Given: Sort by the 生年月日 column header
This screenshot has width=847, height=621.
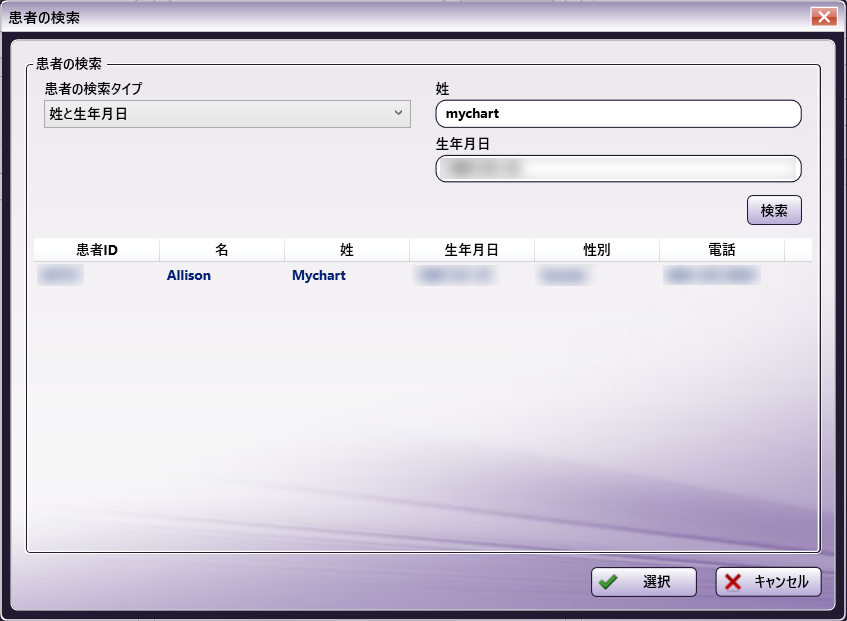Looking at the screenshot, I should 472,249.
